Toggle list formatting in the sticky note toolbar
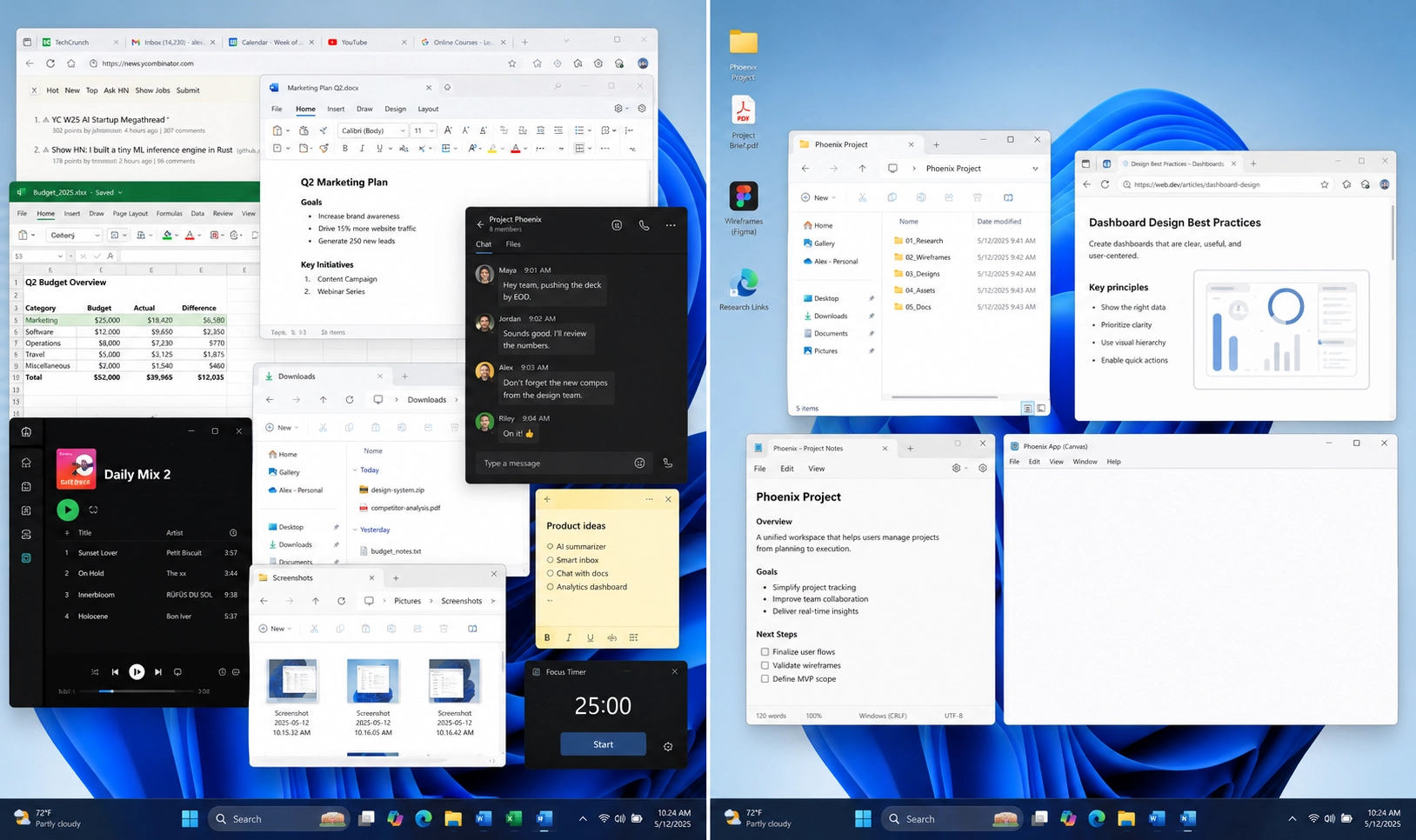Screen dimensions: 1416x840 (x=633, y=637)
